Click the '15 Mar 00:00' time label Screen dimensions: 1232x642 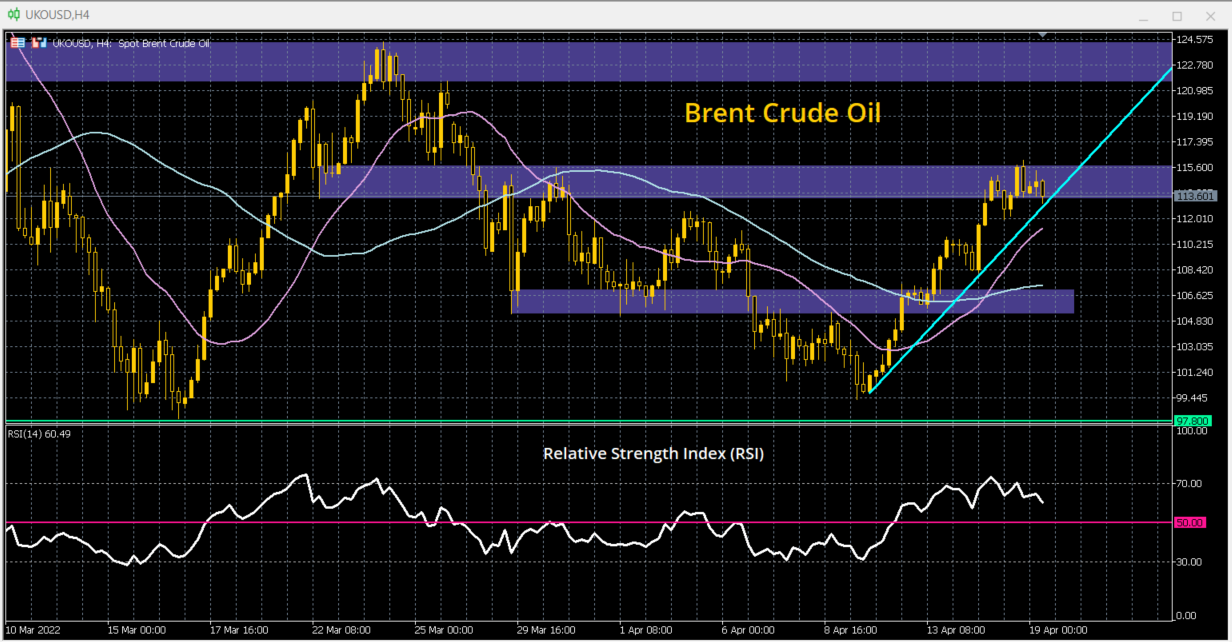pos(136,631)
